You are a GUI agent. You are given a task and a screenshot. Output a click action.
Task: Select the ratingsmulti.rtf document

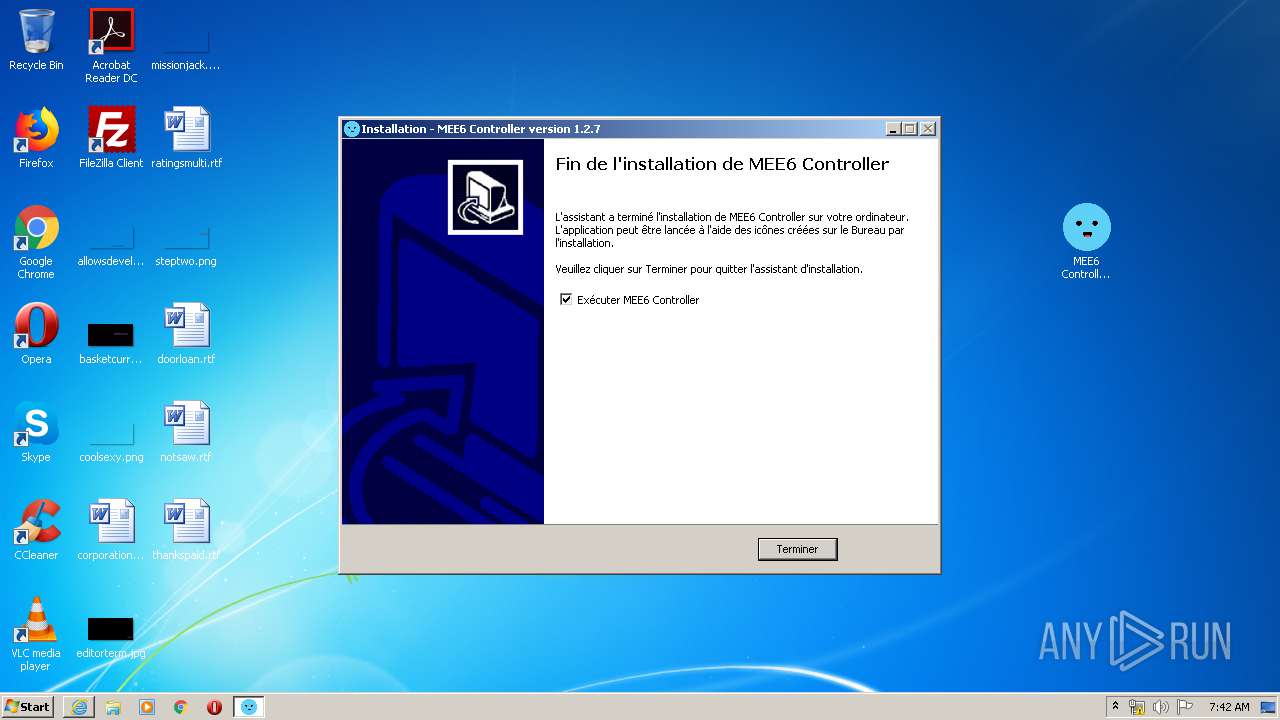click(x=186, y=138)
